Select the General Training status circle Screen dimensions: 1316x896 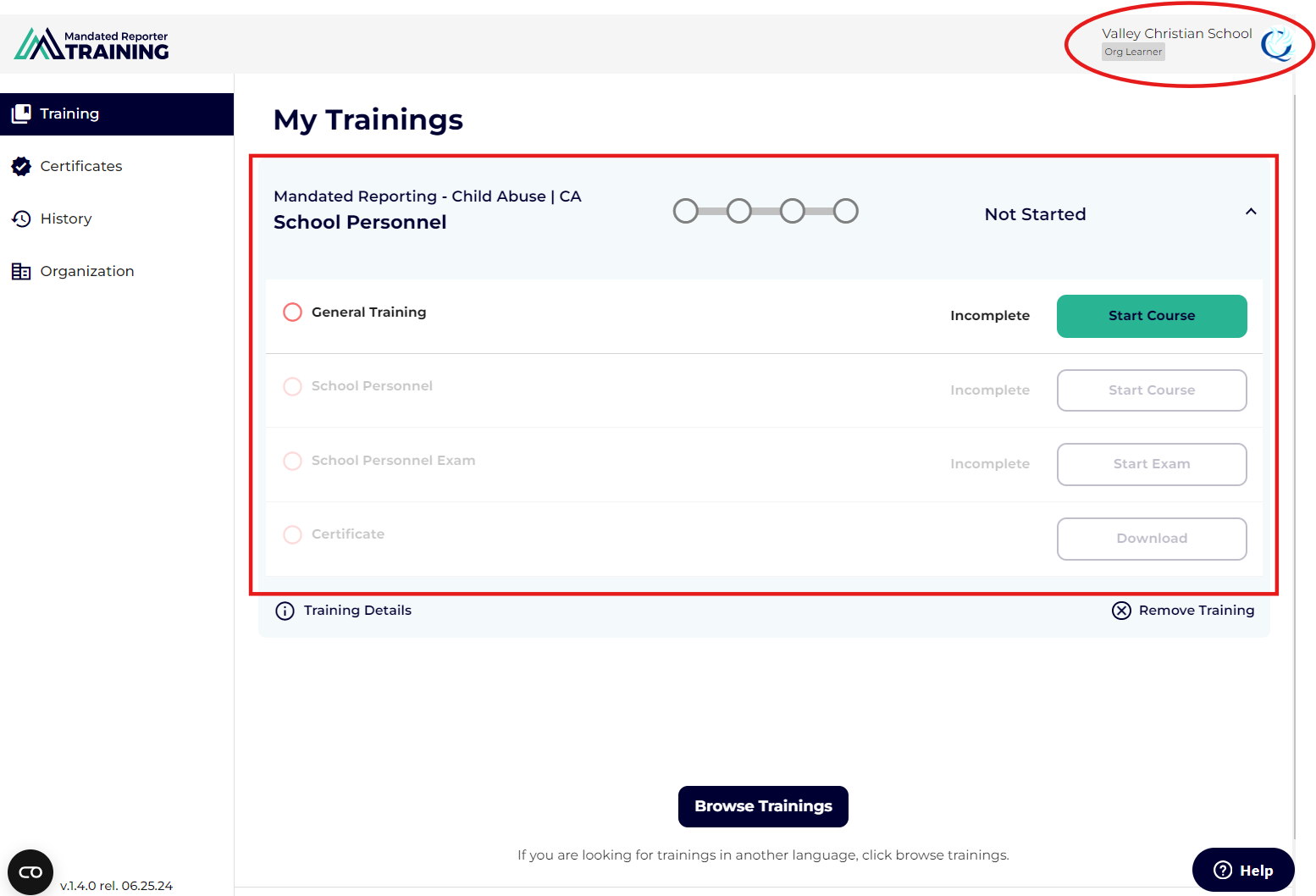(292, 312)
